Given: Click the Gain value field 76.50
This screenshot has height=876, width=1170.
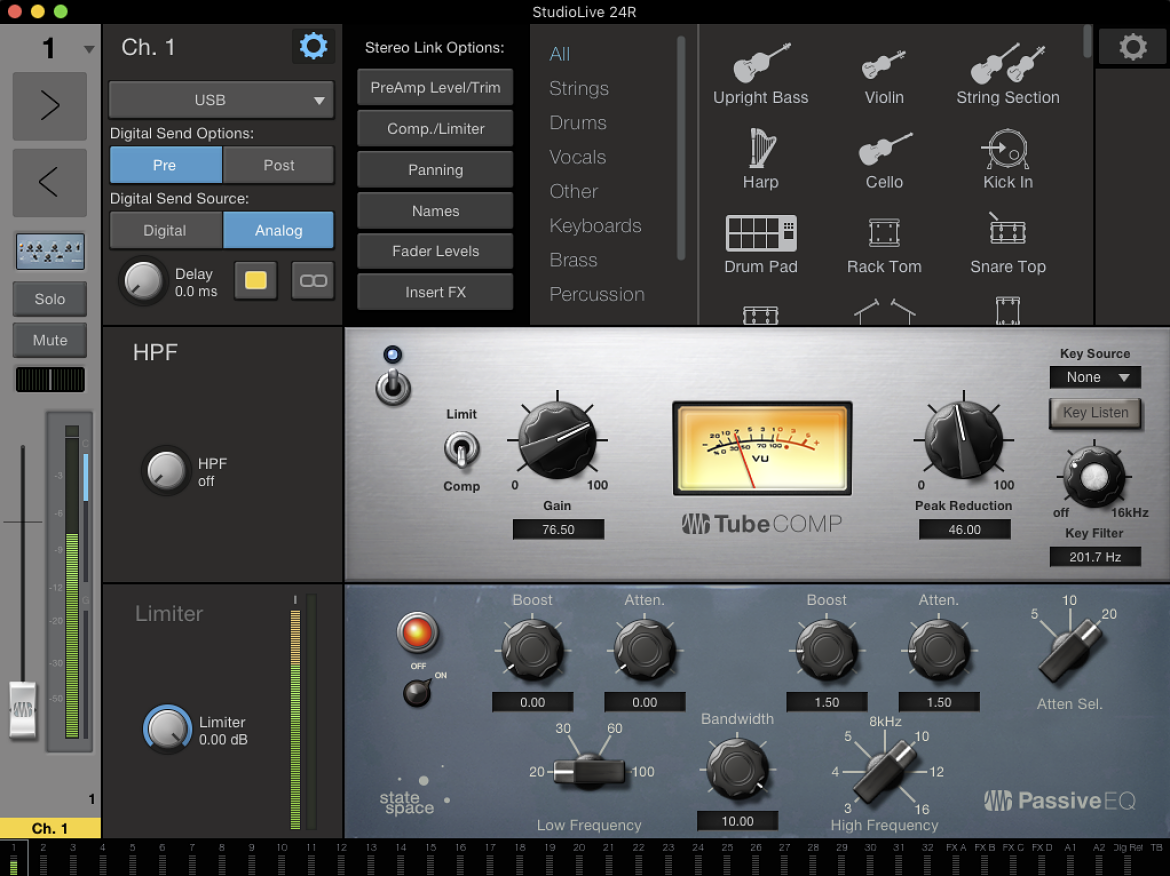Looking at the screenshot, I should pos(557,529).
